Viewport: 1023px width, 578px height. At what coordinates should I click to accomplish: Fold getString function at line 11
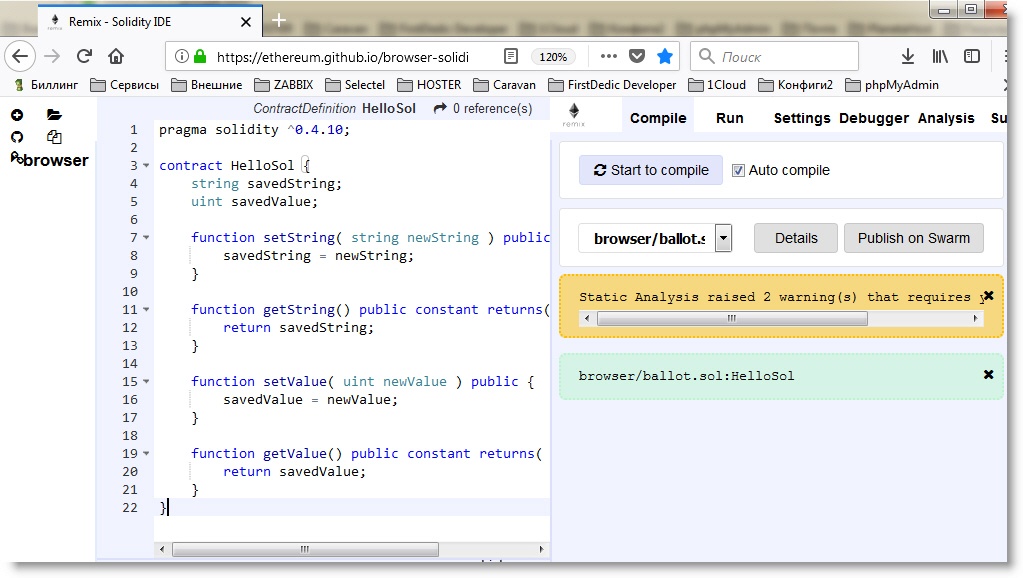[146, 309]
